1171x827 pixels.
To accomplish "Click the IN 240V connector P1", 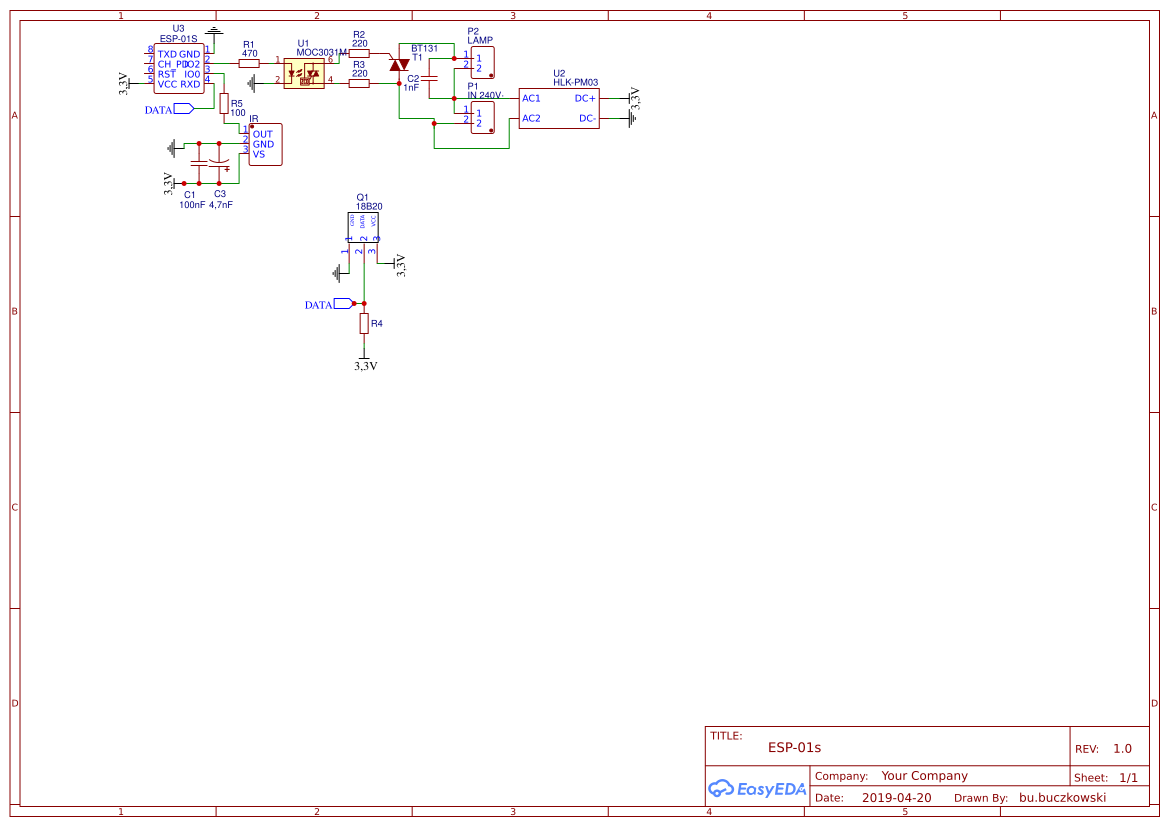I will [481, 115].
